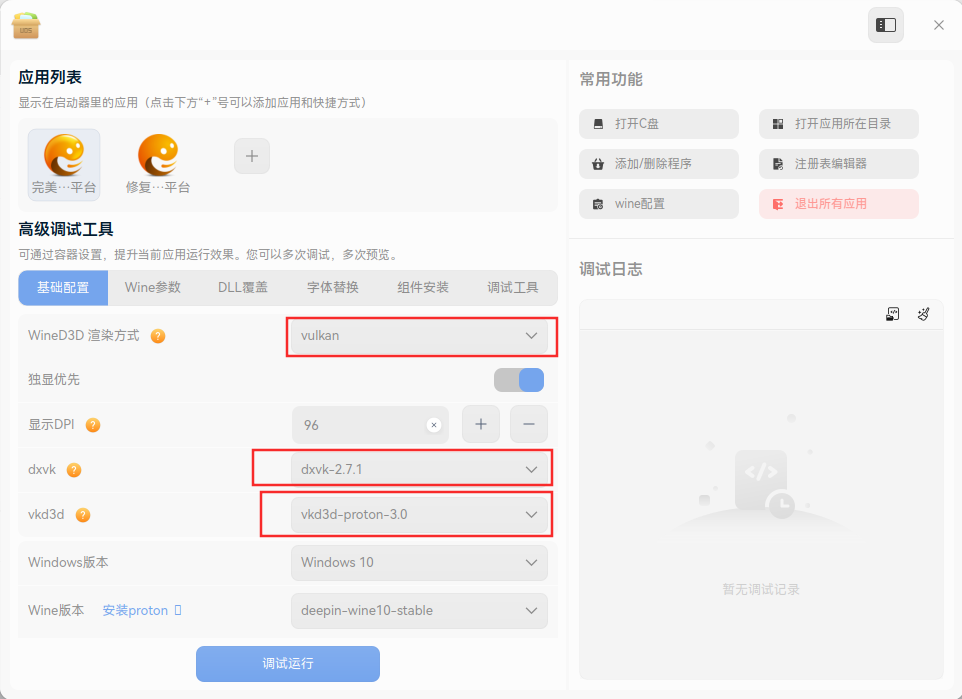
Task: Go to the 字体替换 tab
Action: point(333,288)
